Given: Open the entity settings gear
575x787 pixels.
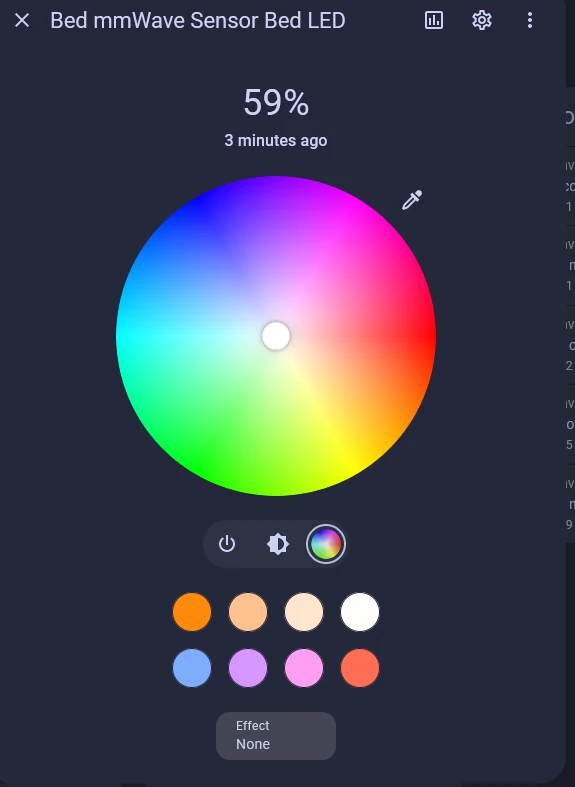Looking at the screenshot, I should pyautogui.click(x=482, y=21).
